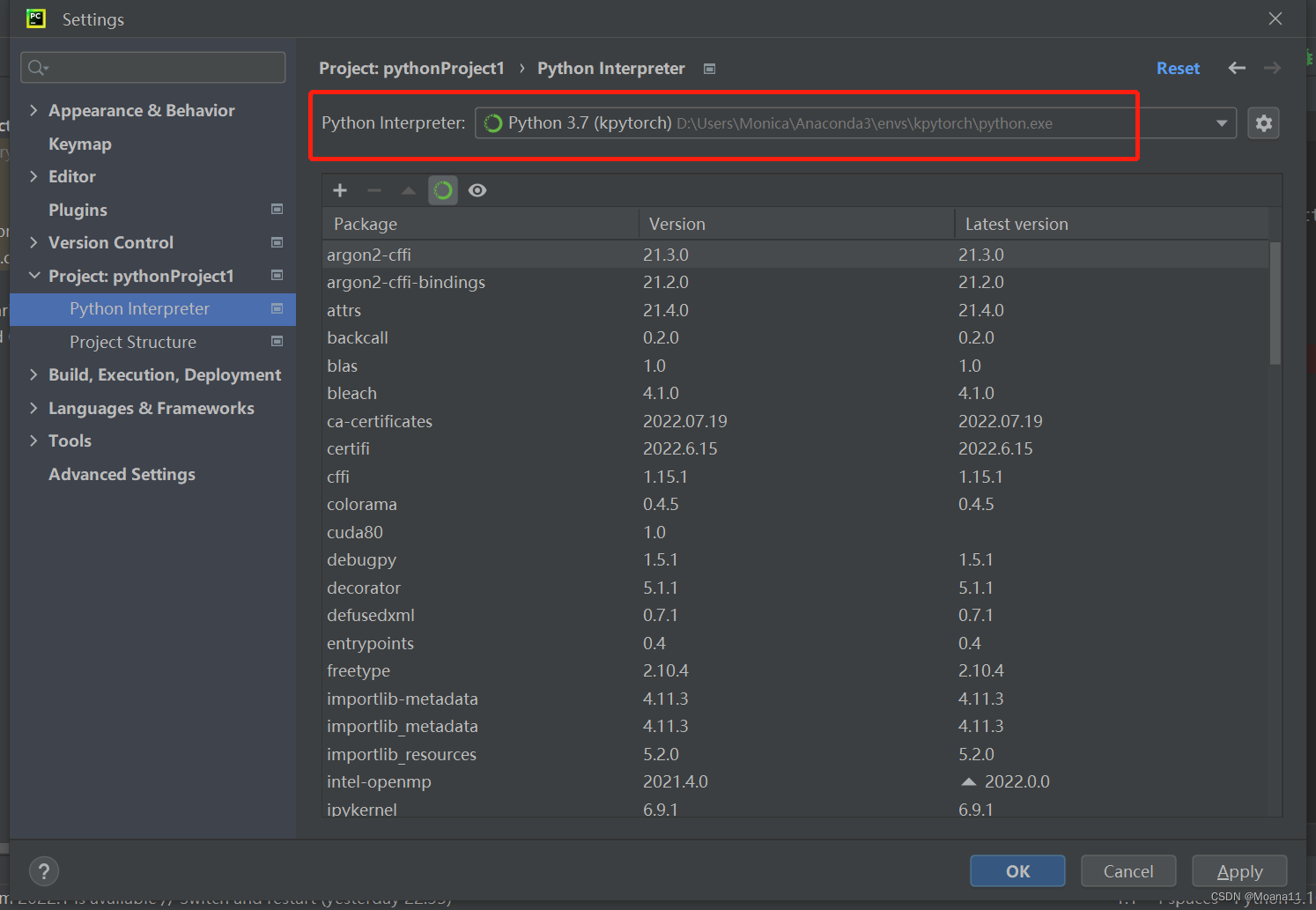Screen dimensions: 1316x910
Task: Expand Build, Execution, Deployment section
Action: pyautogui.click(x=33, y=374)
